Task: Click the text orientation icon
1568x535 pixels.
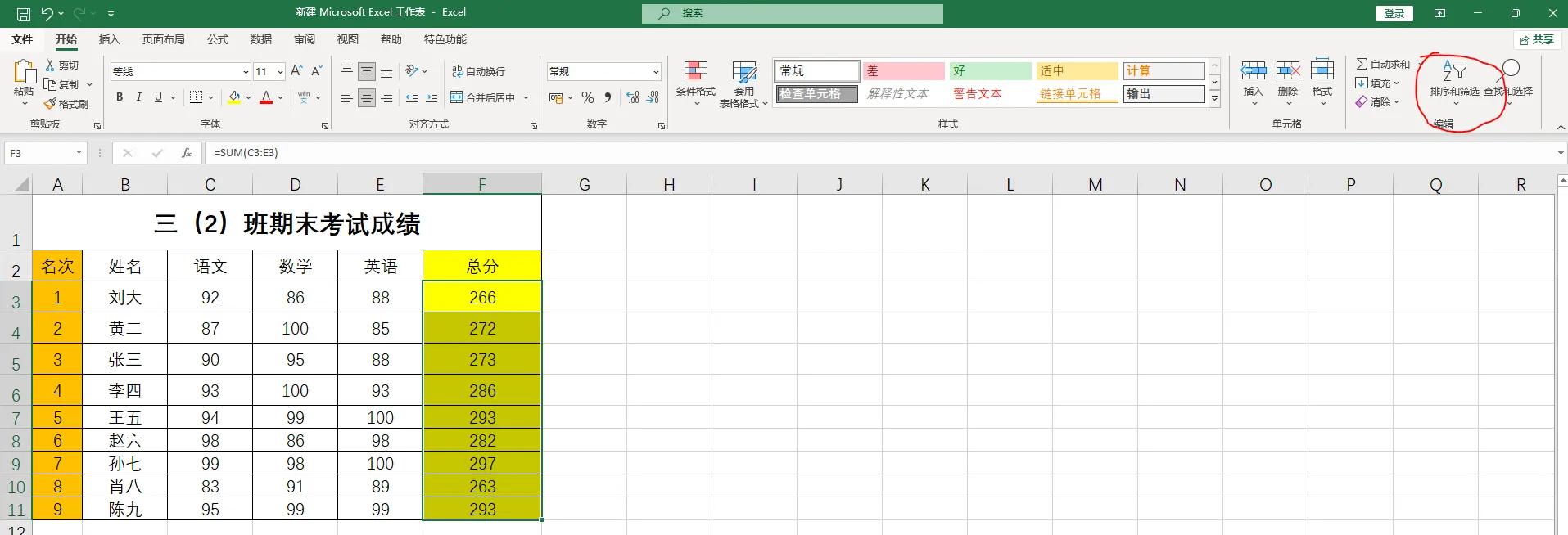Action: coord(413,71)
